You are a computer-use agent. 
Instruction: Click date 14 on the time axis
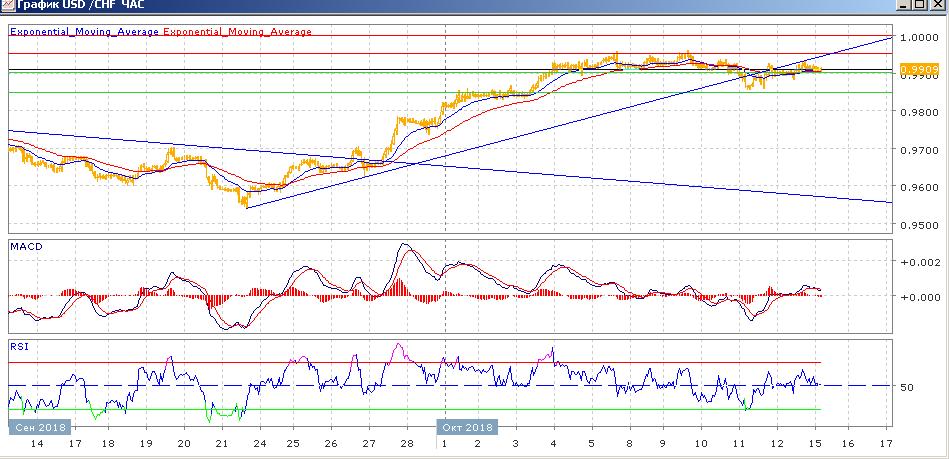[x=36, y=443]
